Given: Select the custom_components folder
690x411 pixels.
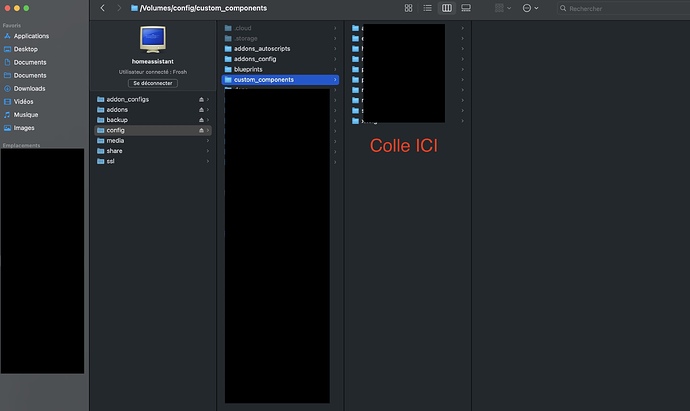Looking at the screenshot, I should tap(280, 80).
